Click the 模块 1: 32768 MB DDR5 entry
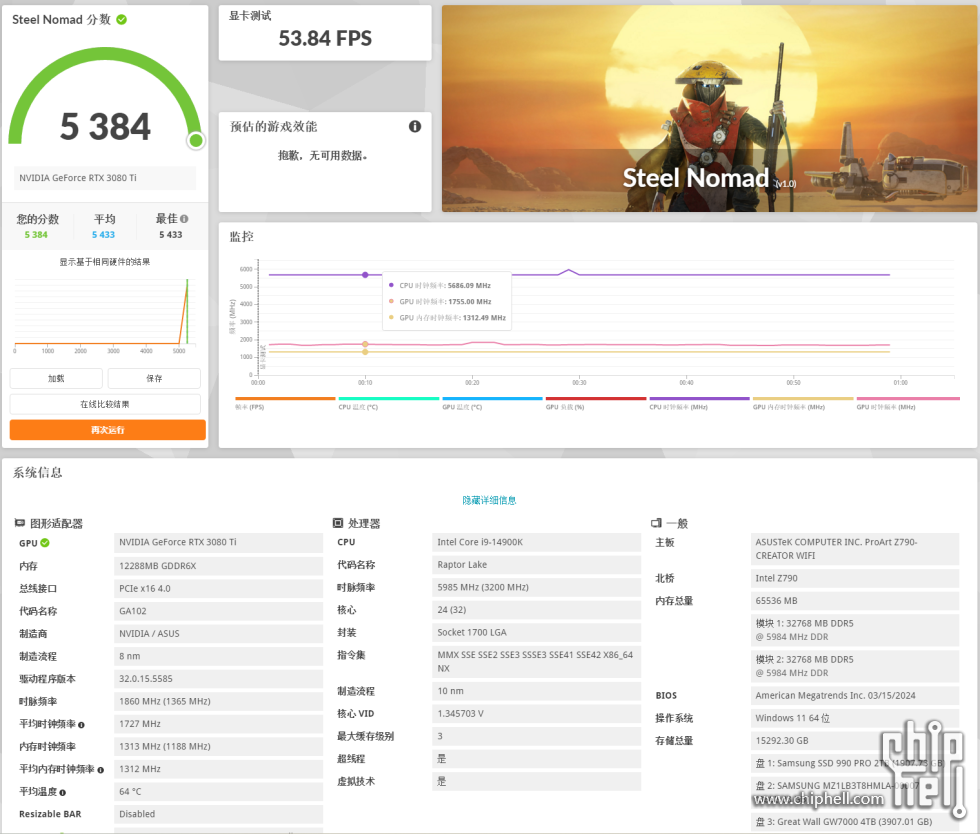Screen dimensions: 980x834 (x=854, y=630)
